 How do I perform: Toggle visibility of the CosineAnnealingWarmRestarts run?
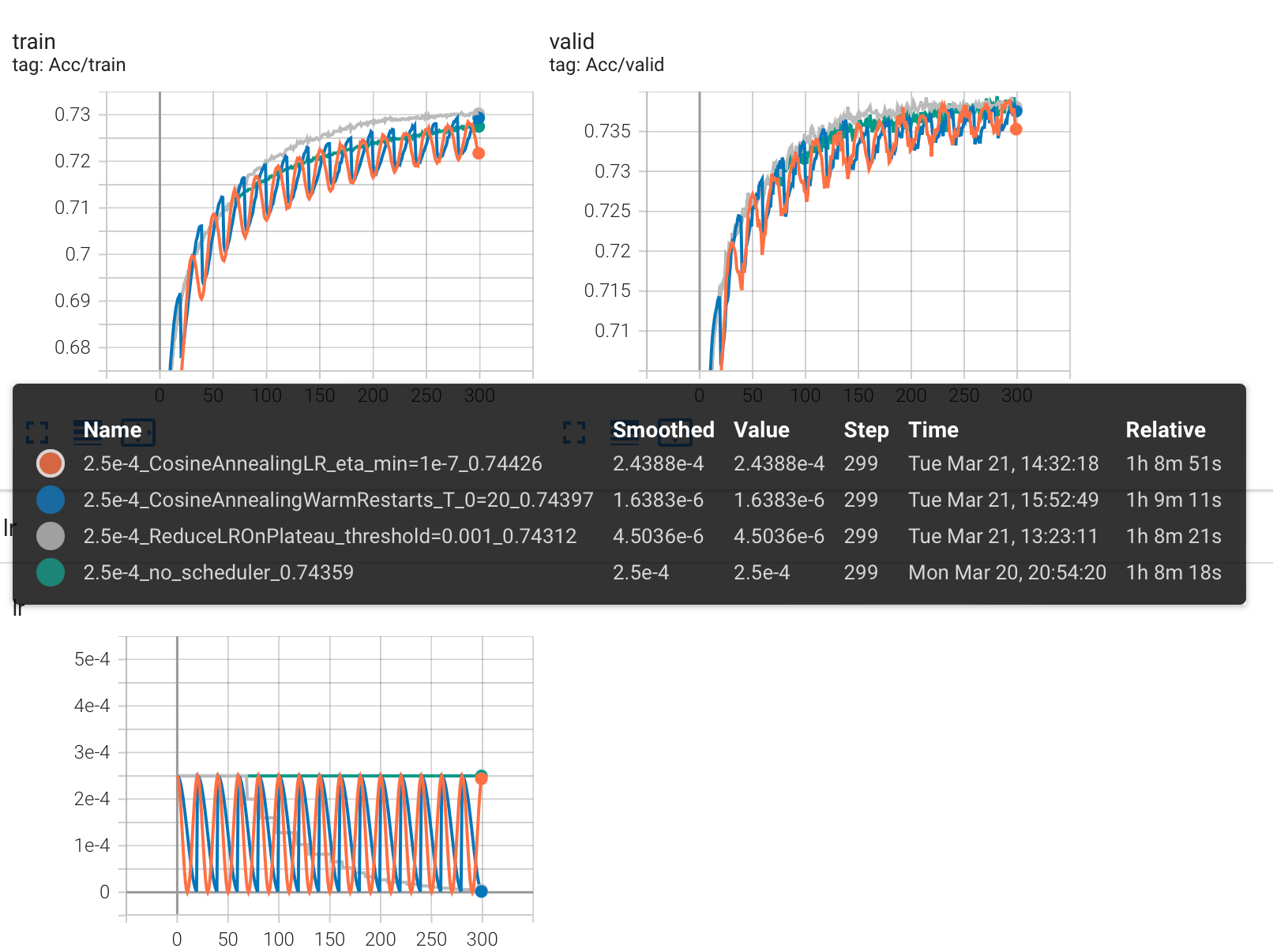tap(49, 500)
